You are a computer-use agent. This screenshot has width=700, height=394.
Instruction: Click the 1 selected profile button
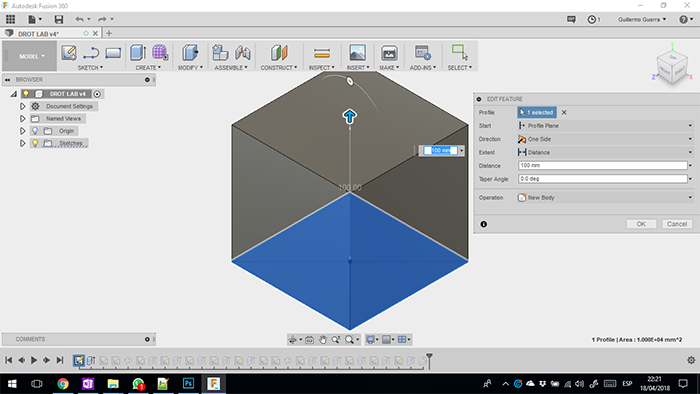537,112
